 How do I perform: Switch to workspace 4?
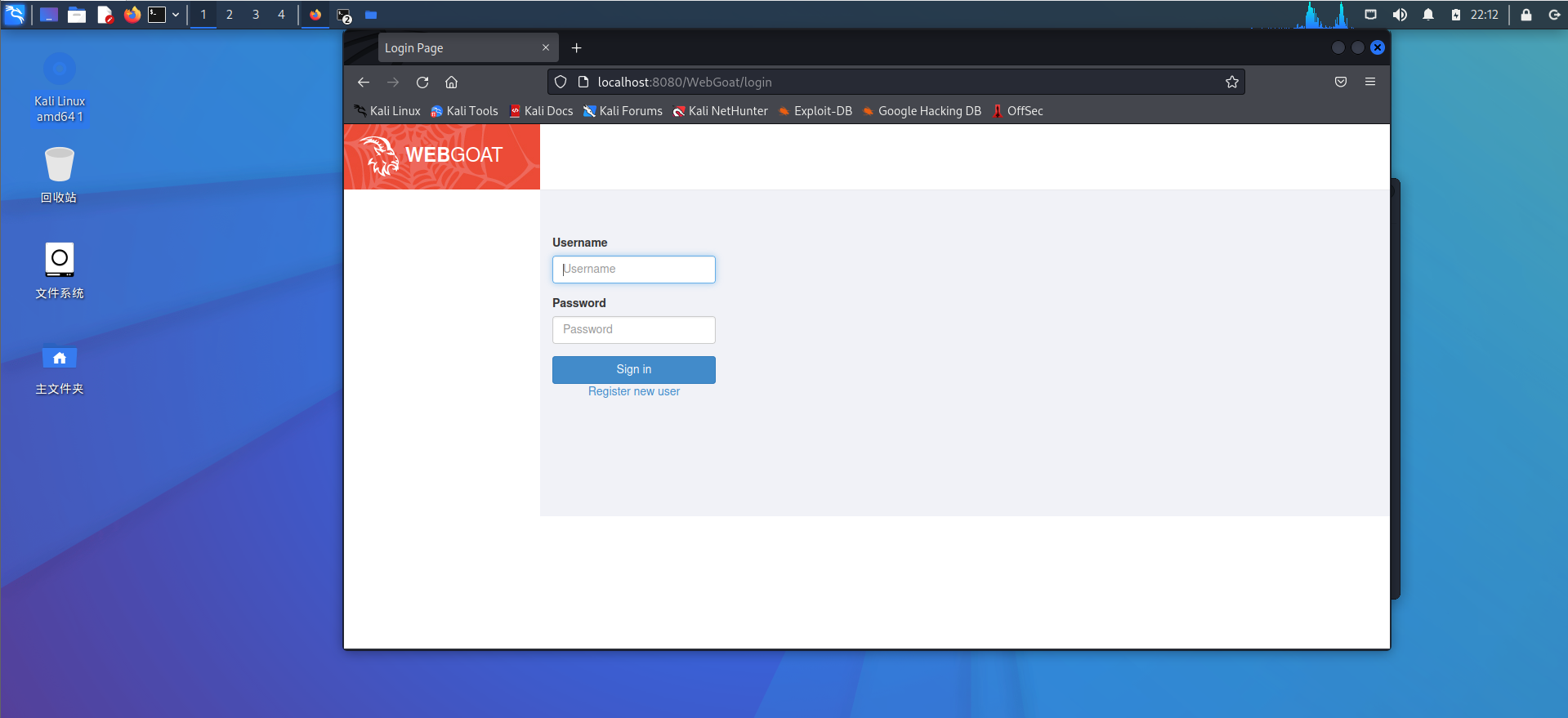[x=282, y=15]
